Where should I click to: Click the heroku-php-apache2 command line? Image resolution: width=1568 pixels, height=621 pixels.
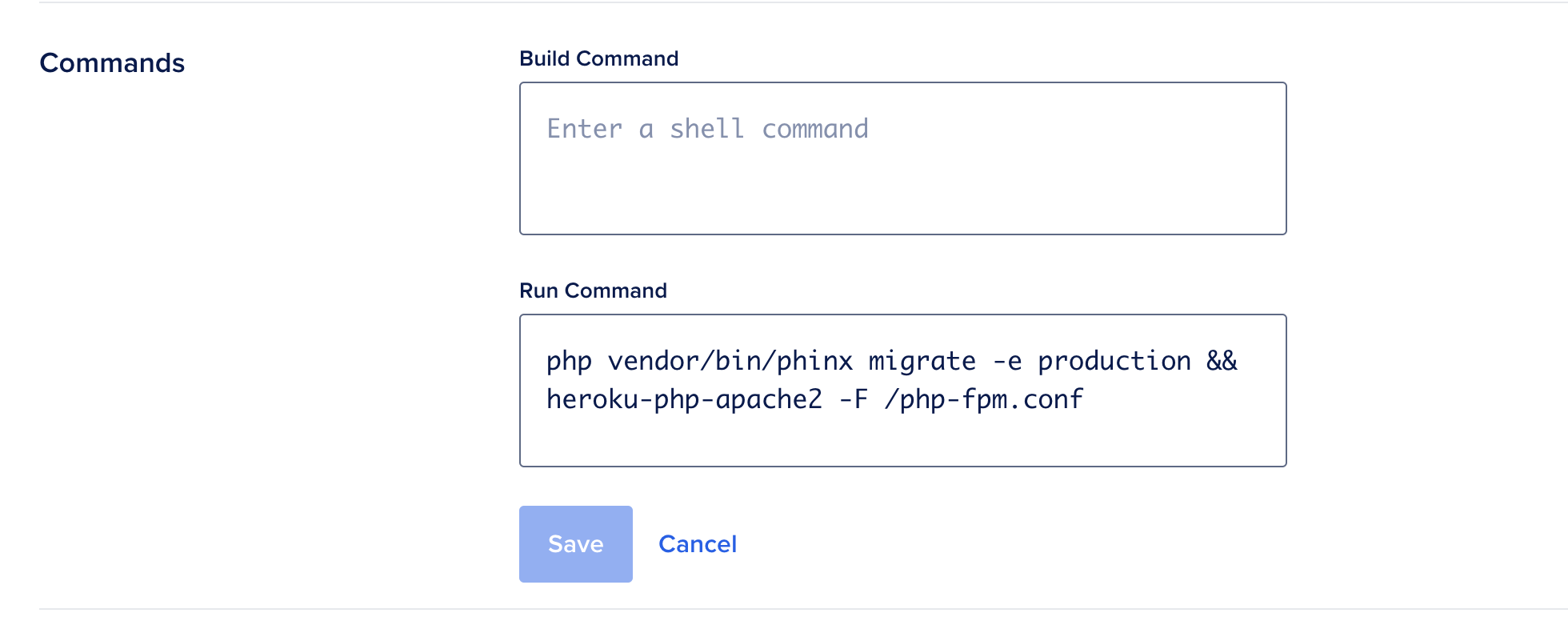814,399
